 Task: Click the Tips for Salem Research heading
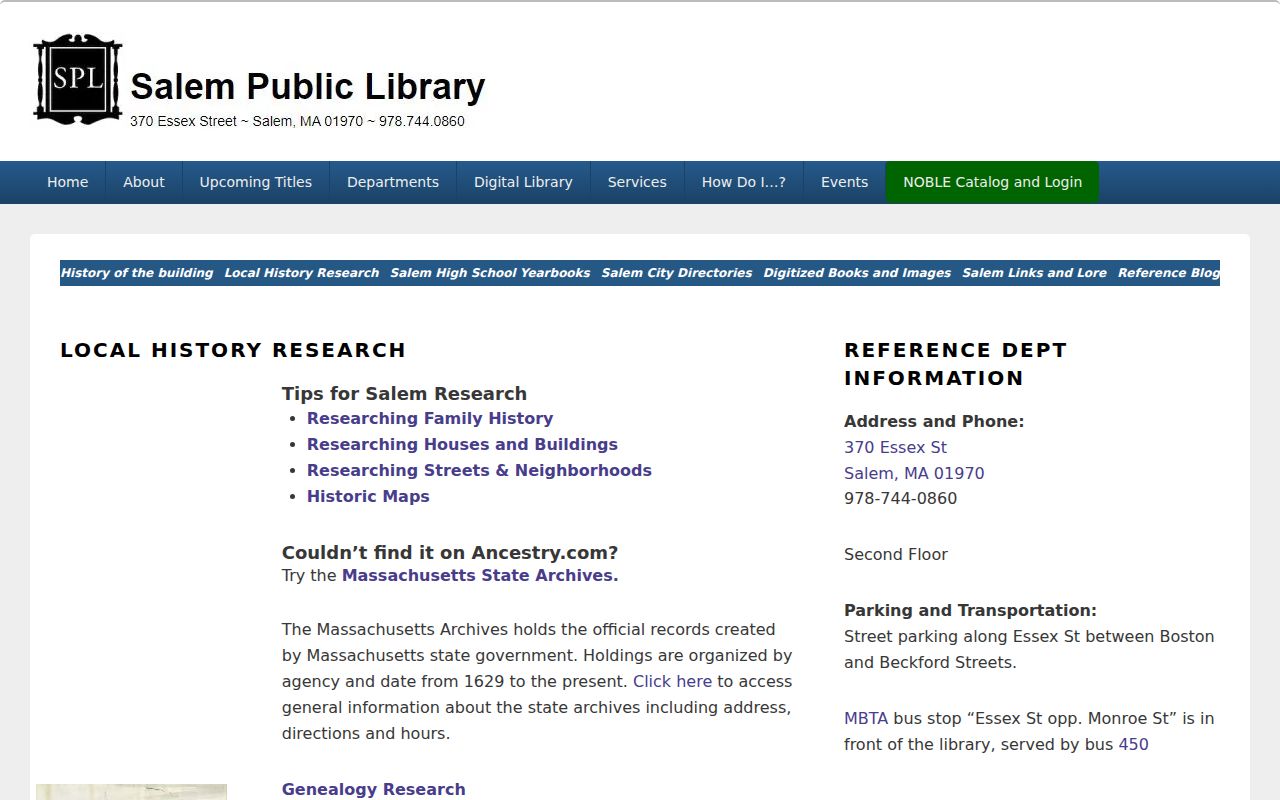point(404,393)
